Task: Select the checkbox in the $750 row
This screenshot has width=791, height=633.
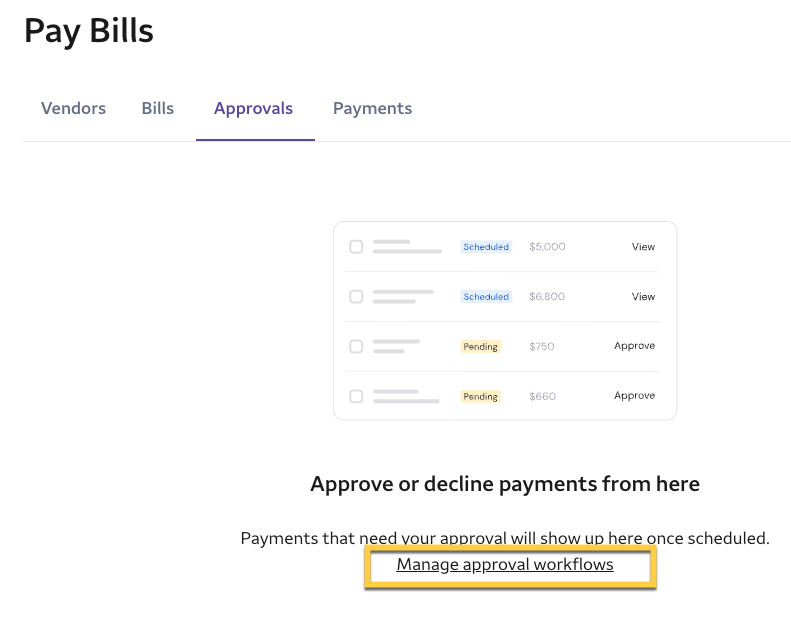Action: [356, 347]
